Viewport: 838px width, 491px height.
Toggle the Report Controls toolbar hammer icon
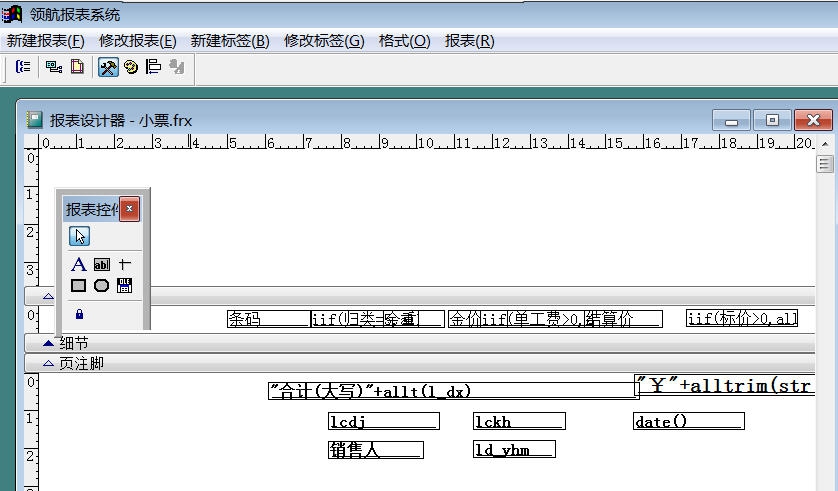point(108,67)
